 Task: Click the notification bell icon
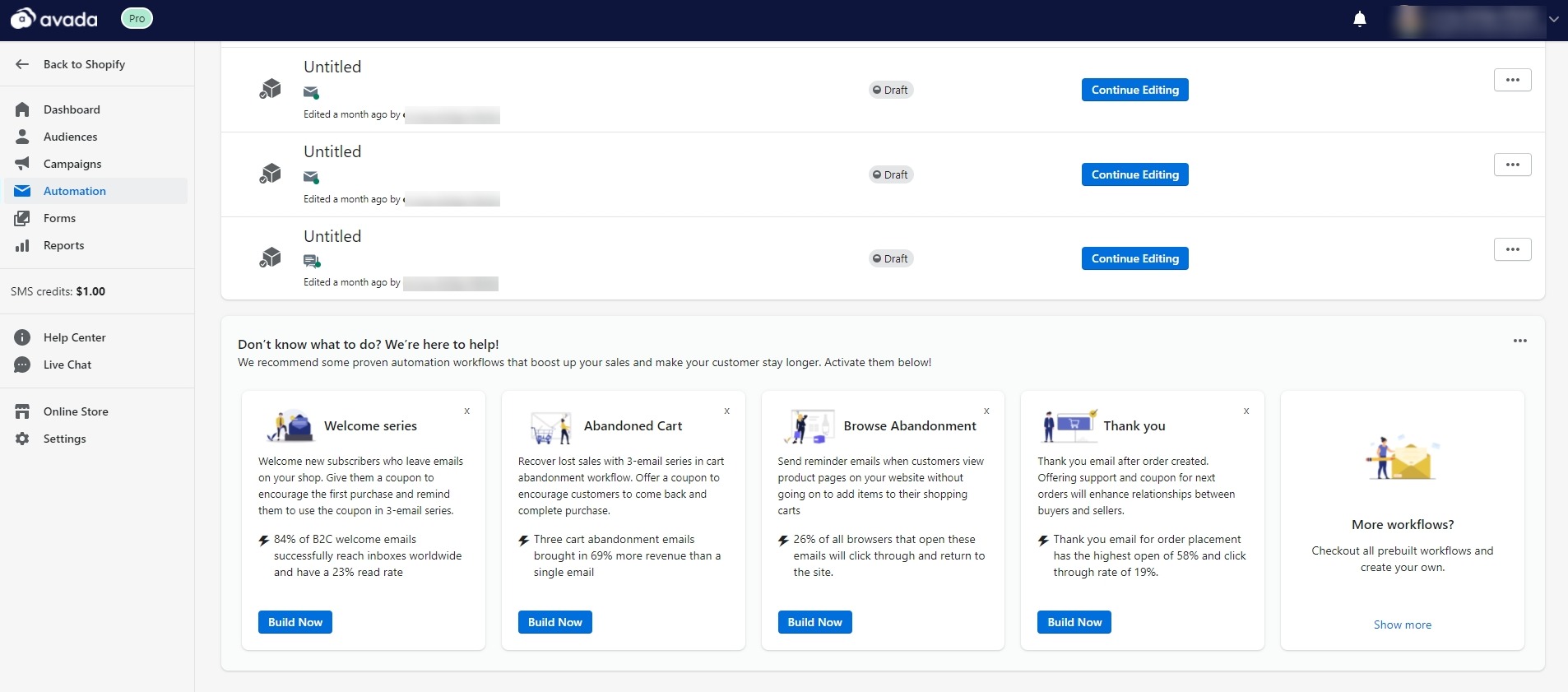pos(1359,20)
